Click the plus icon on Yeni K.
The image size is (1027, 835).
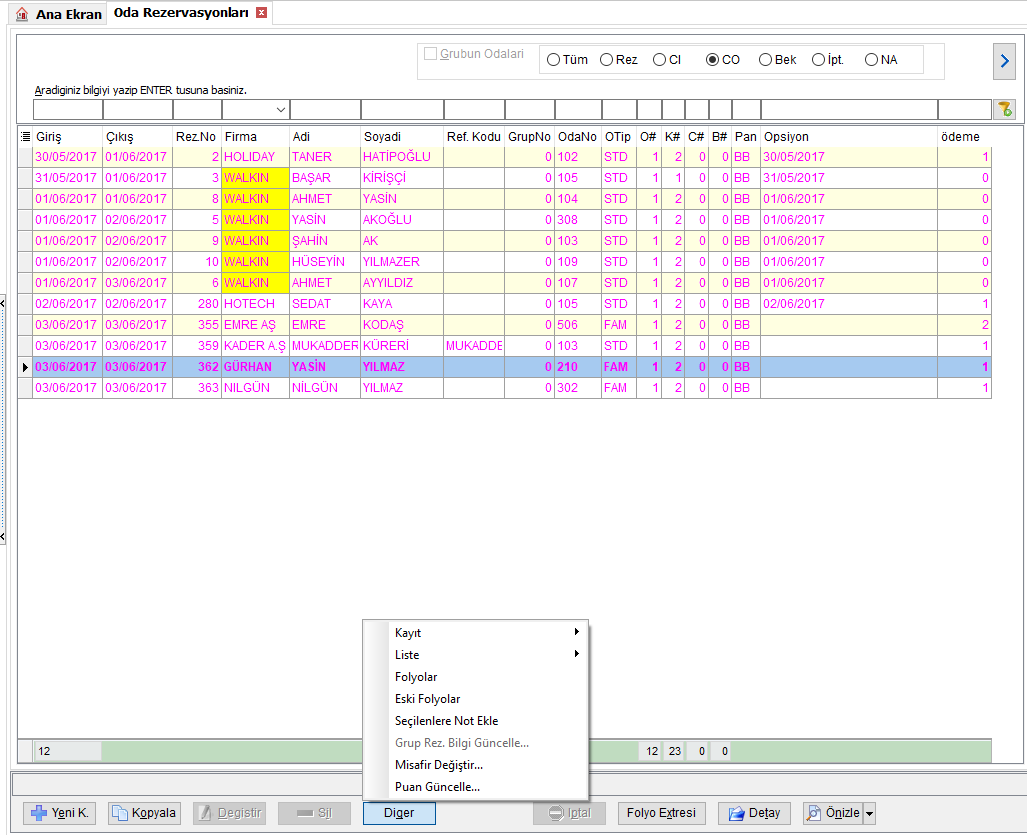point(39,813)
